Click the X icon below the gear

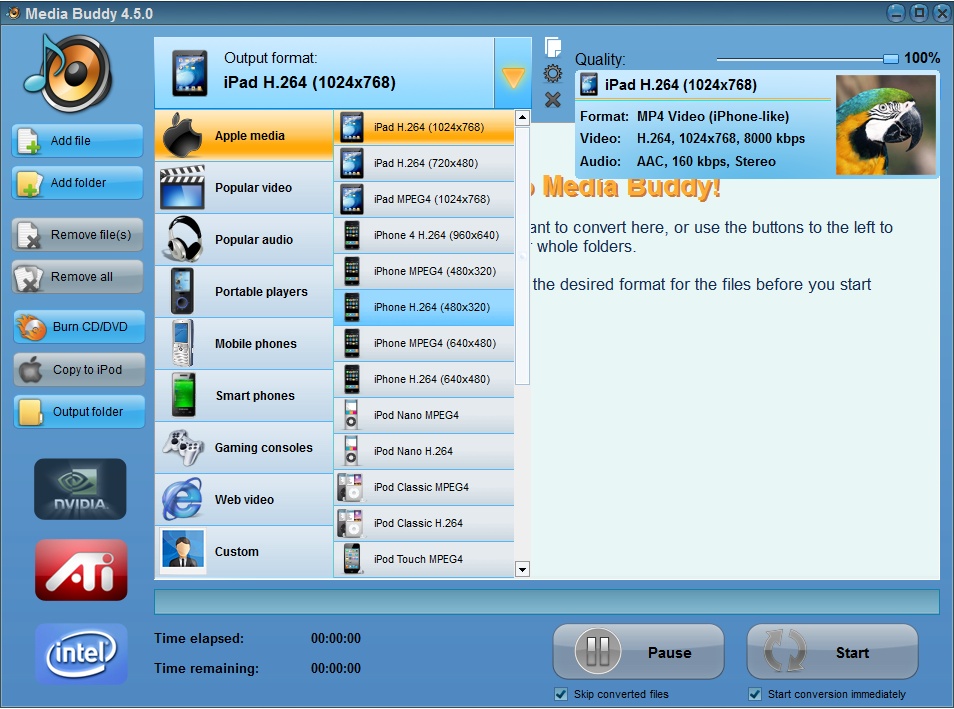(x=552, y=100)
